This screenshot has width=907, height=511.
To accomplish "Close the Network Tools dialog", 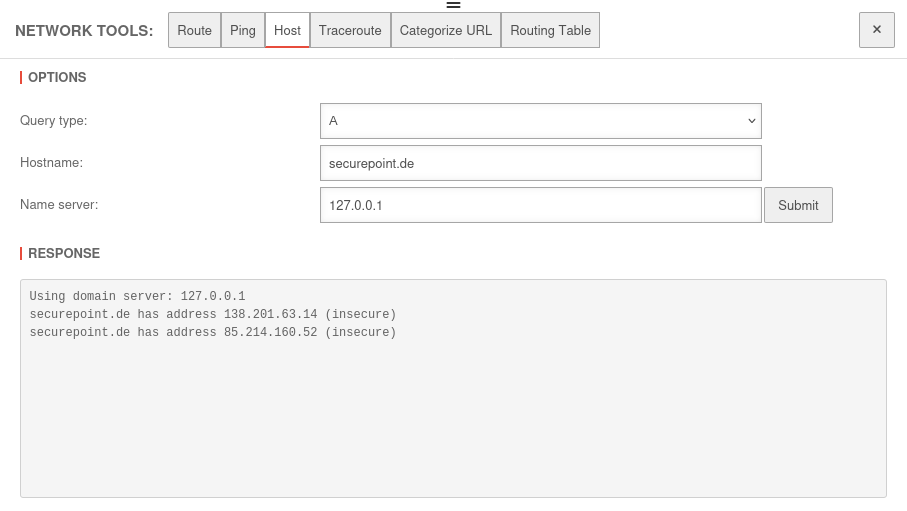I will pos(876,30).
